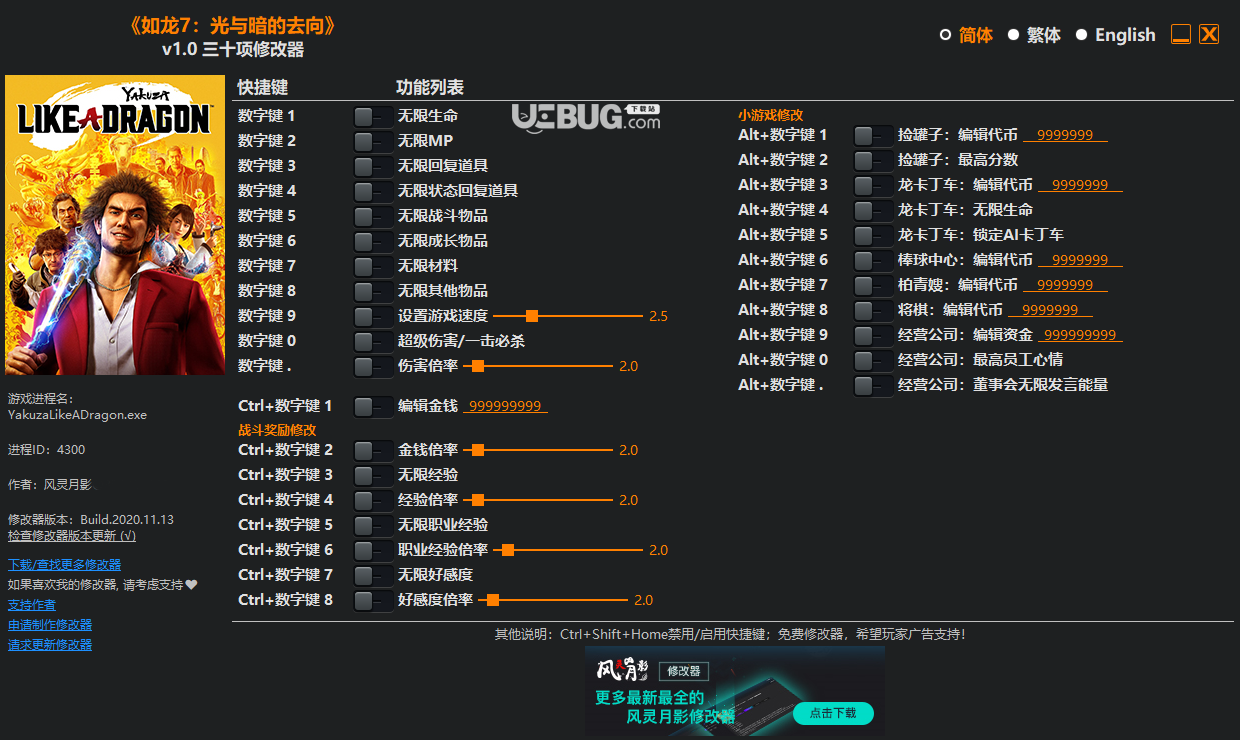Toggle 职业经验倍率 switch
This screenshot has height=740, width=1240.
coord(373,550)
